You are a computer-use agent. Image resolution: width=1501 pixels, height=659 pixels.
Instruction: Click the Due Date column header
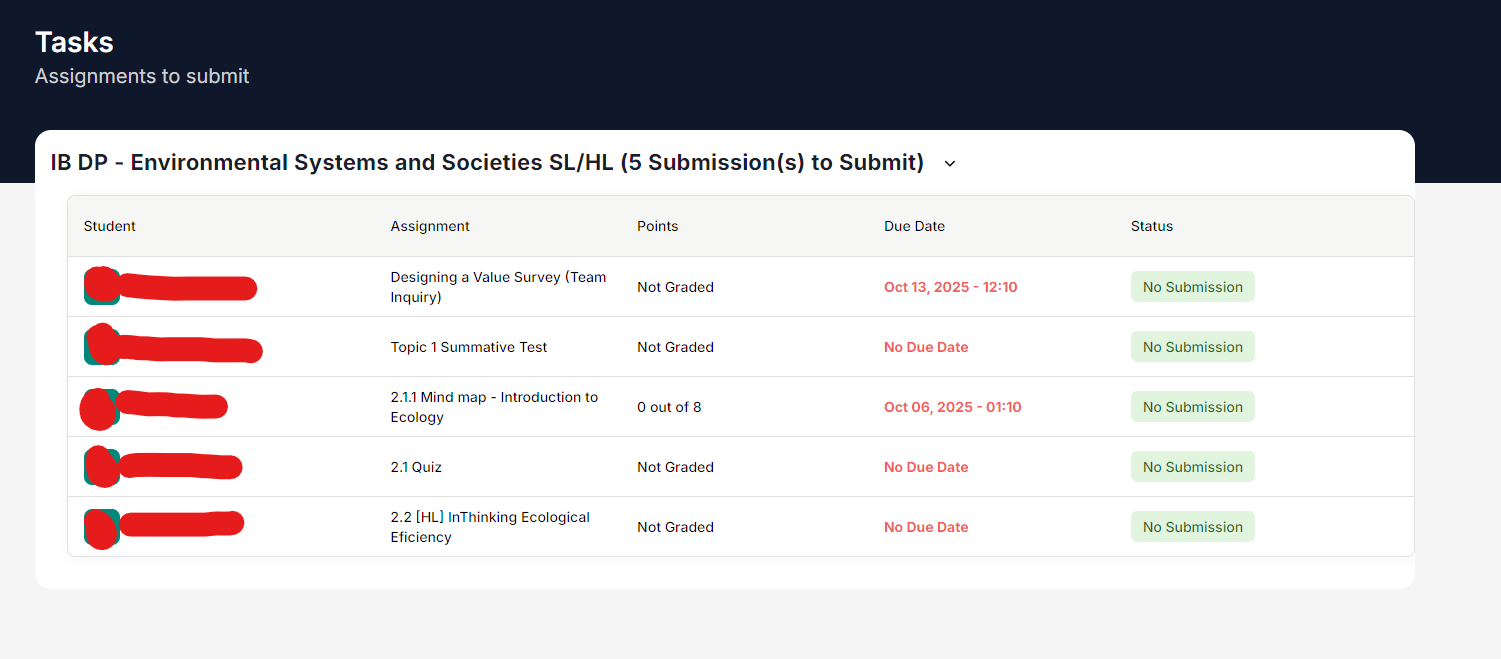pos(914,226)
